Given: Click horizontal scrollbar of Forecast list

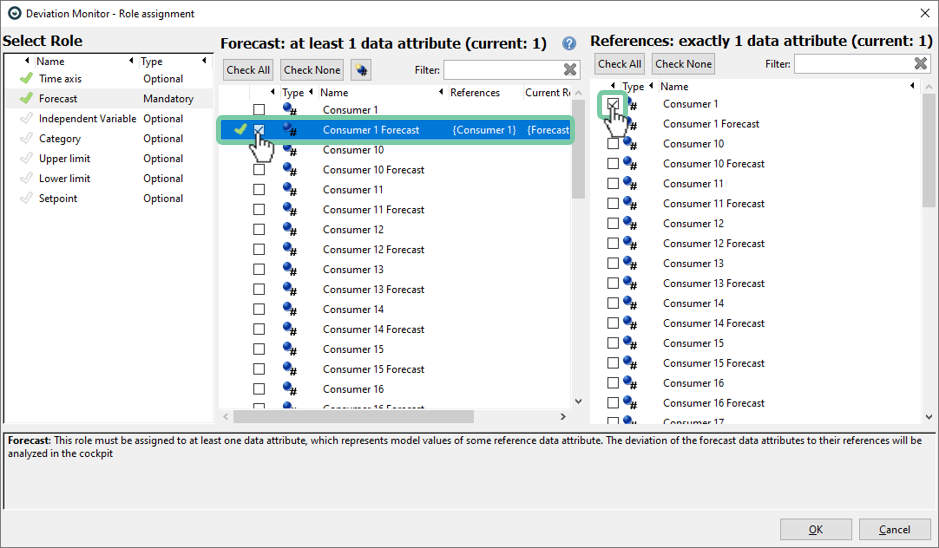Looking at the screenshot, I should pyautogui.click(x=353, y=416).
